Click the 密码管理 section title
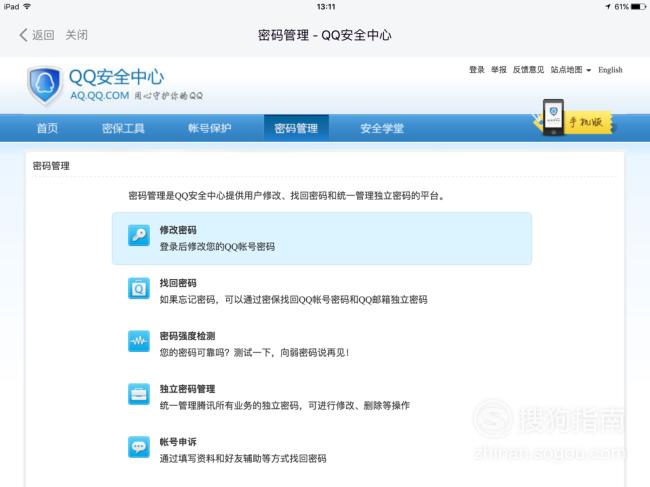 pyautogui.click(x=51, y=166)
